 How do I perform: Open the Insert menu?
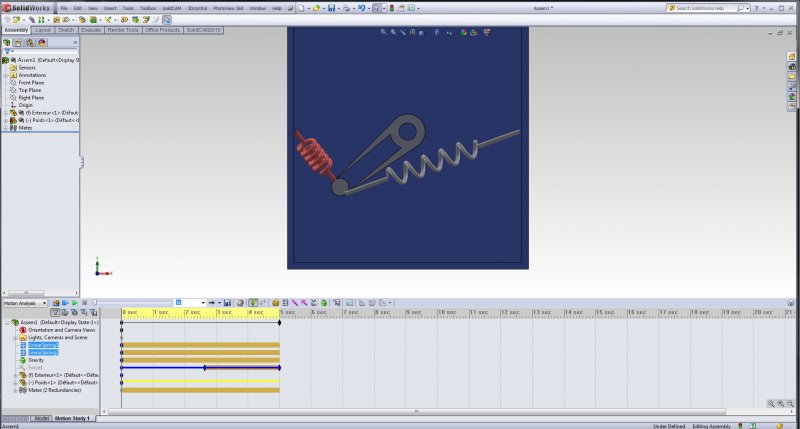click(110, 8)
